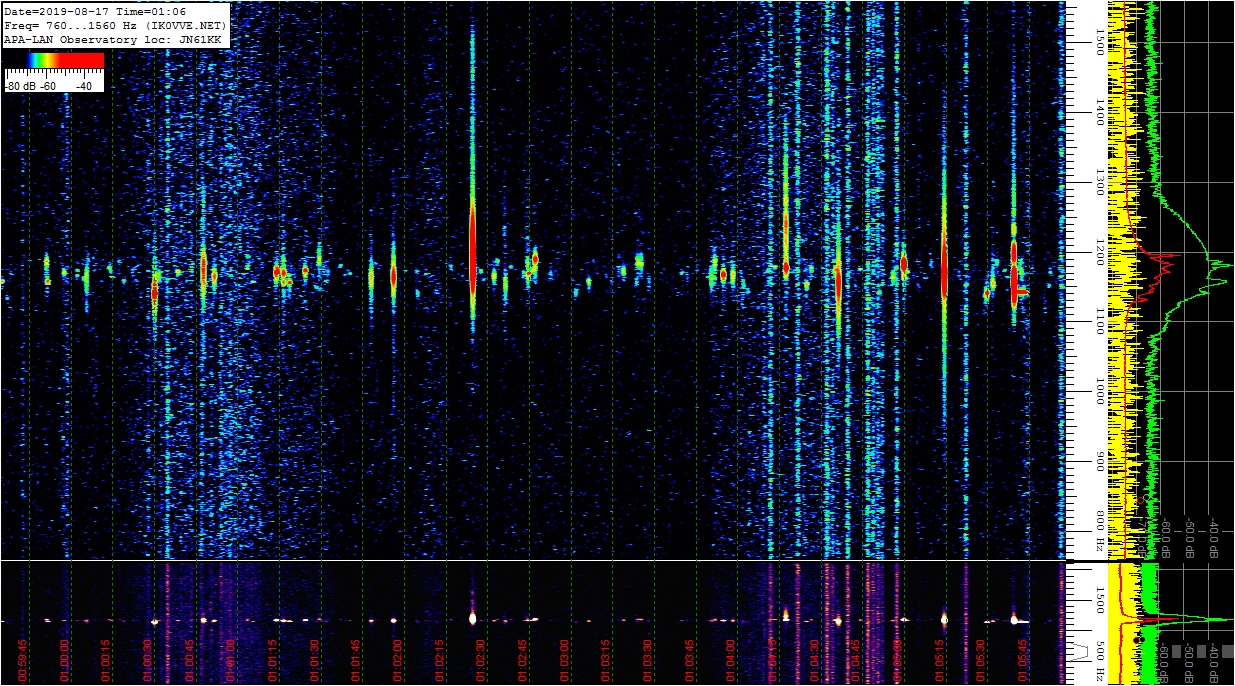Click the 01:03:30 time label
Viewport: 1235px width, 686px height.
click(648, 661)
